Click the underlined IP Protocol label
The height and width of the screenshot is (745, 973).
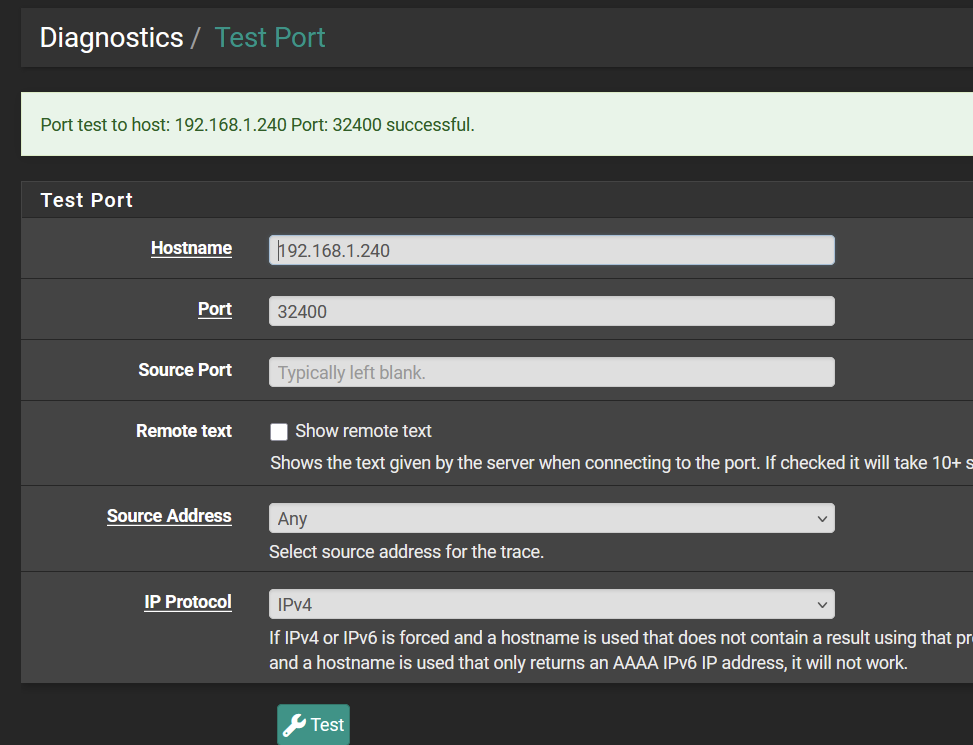point(188,602)
